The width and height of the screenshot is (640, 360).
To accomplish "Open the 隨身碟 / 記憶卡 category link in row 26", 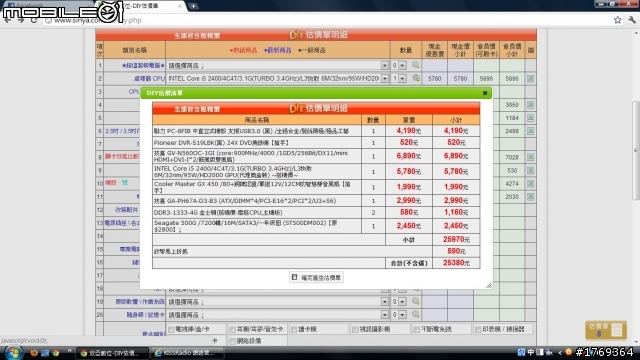I will click(145, 315).
